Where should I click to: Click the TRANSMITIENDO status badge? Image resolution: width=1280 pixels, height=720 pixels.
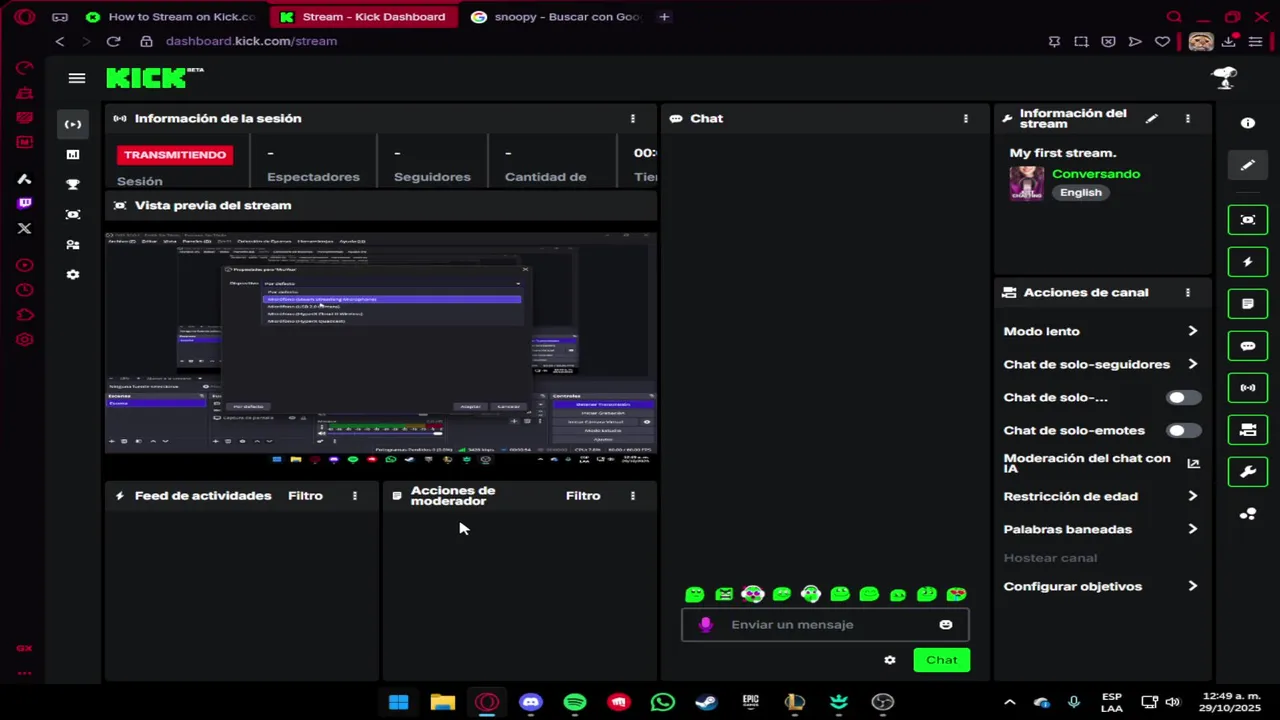pyautogui.click(x=175, y=155)
